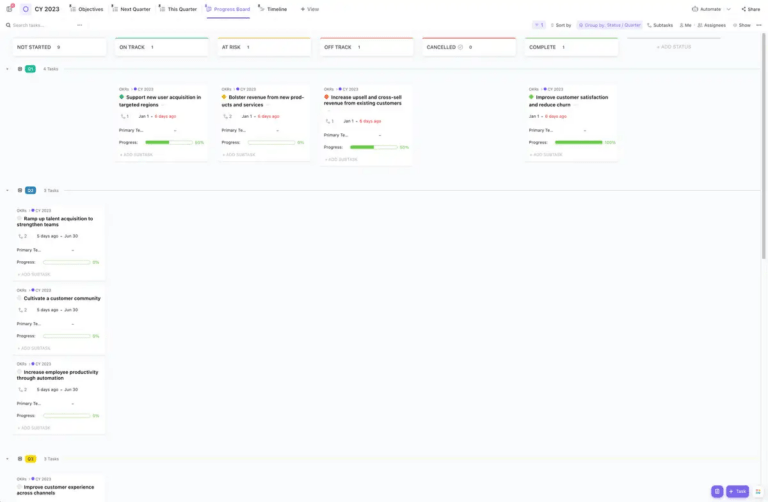Screen dimensions: 768x502
Task: Open the Automate dropdown chevron
Action: point(728,9)
